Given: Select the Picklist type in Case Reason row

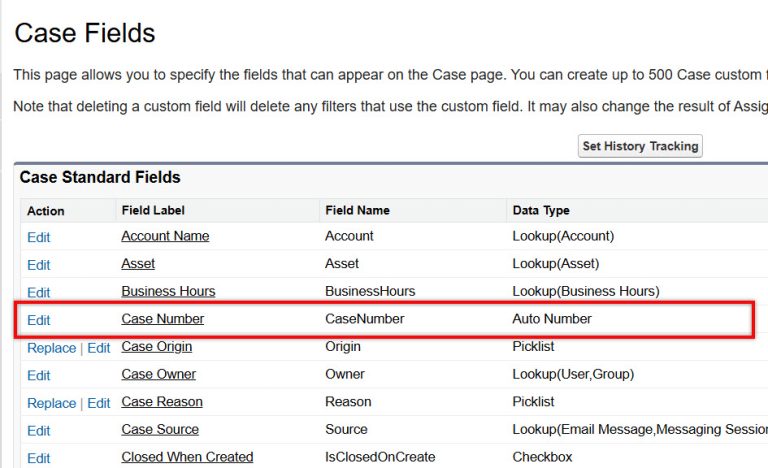Looking at the screenshot, I should click(533, 402).
